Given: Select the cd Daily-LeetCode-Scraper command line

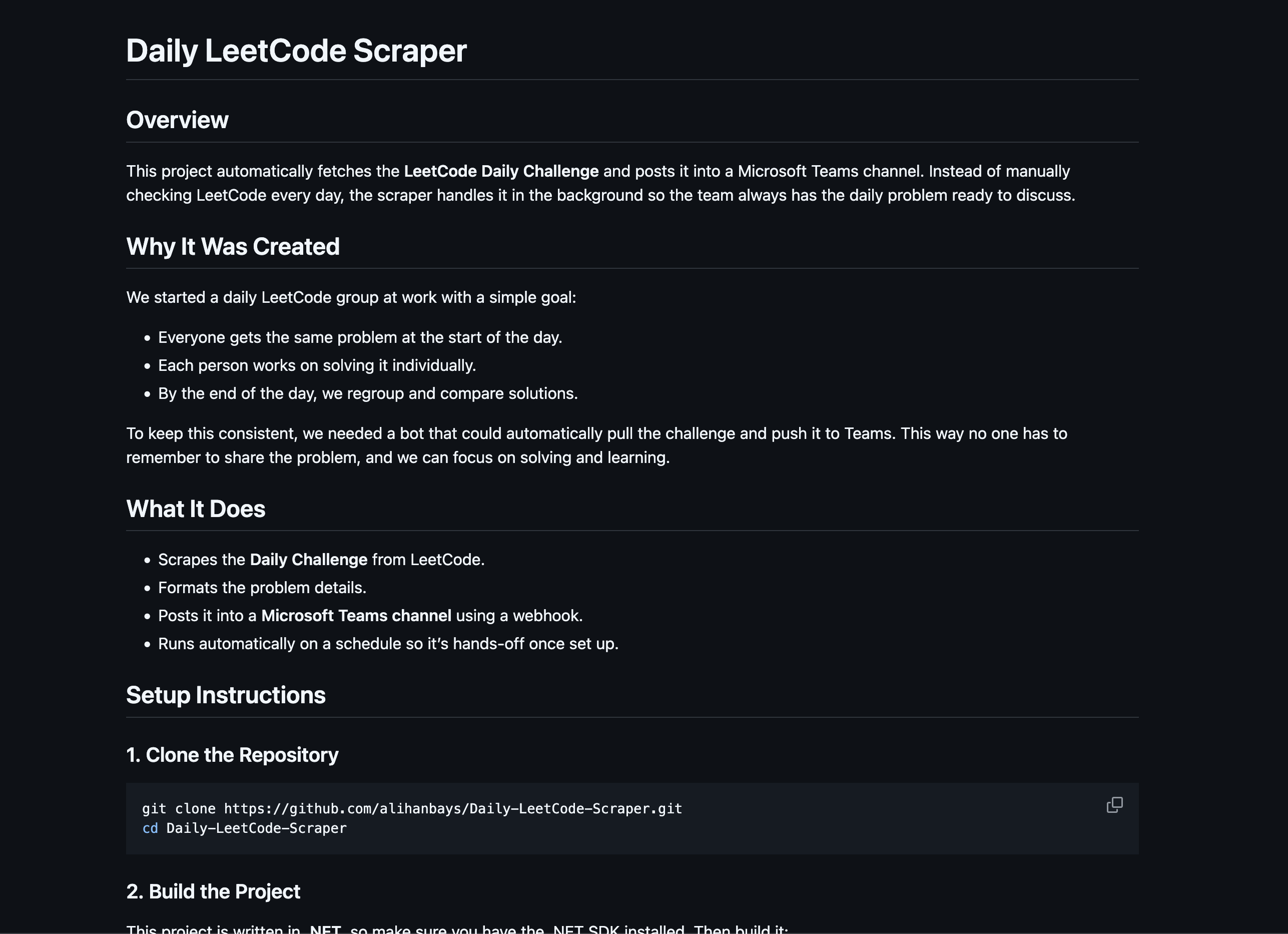Looking at the screenshot, I should [245, 828].
